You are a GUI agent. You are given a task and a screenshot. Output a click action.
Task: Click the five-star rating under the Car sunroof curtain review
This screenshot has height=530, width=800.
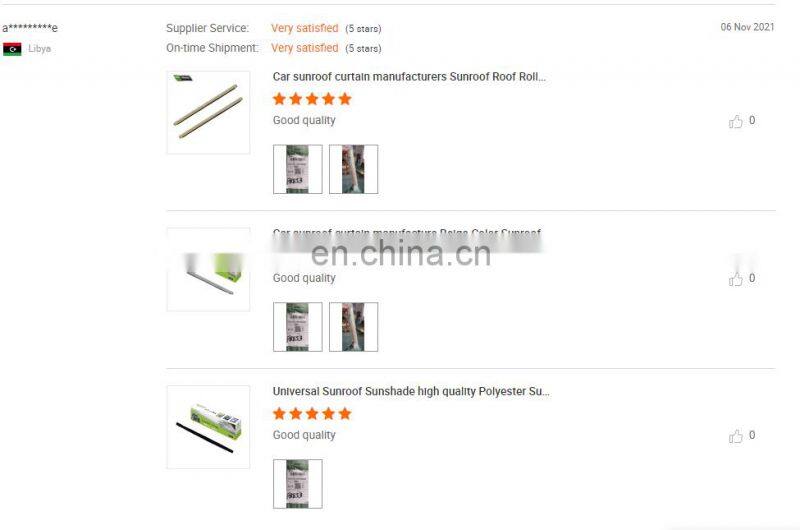tap(312, 98)
